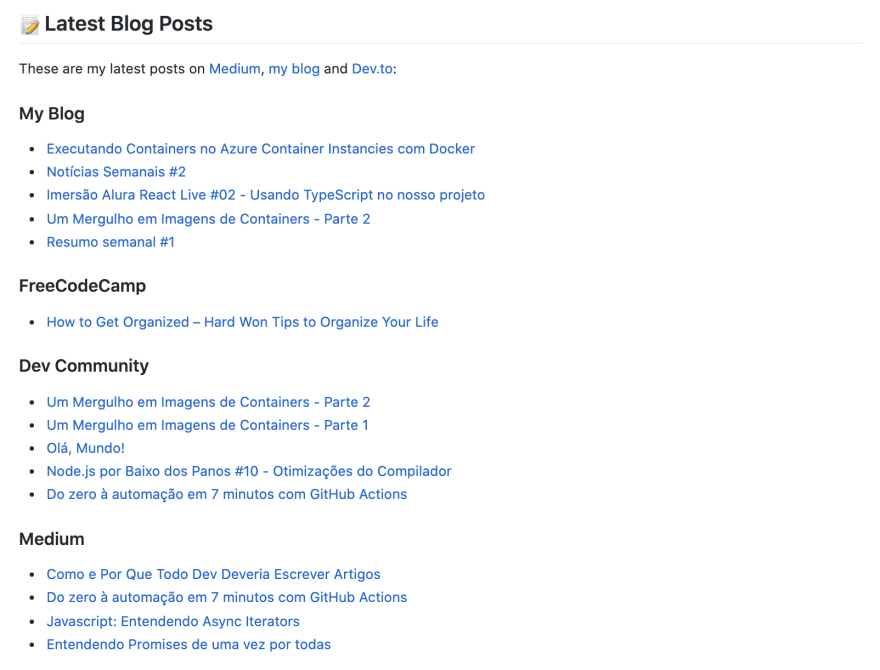880x670 pixels.
Task: Open 'Parte 2' Containers post under My Blog
Action: [x=208, y=219]
